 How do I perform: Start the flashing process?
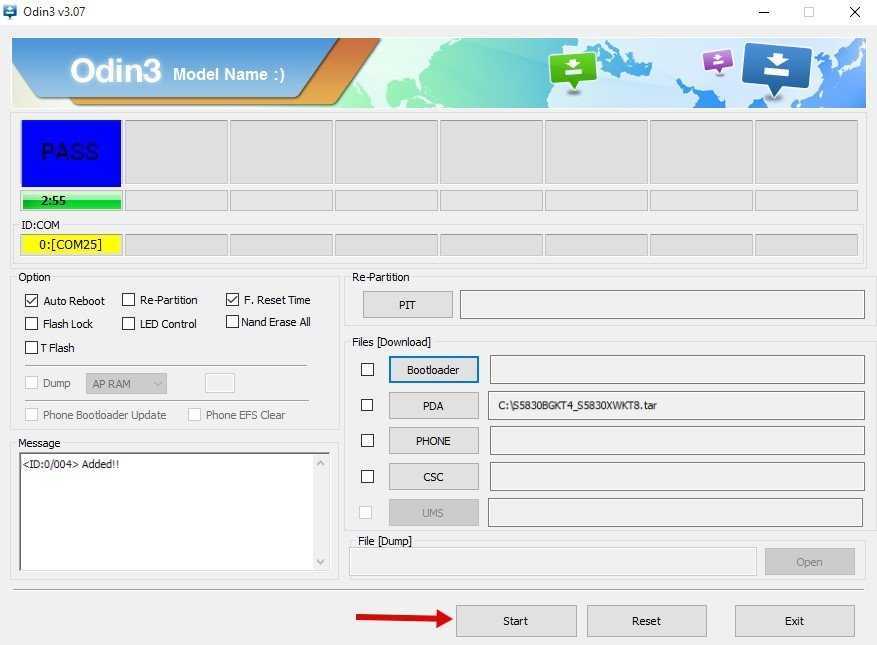(516, 621)
